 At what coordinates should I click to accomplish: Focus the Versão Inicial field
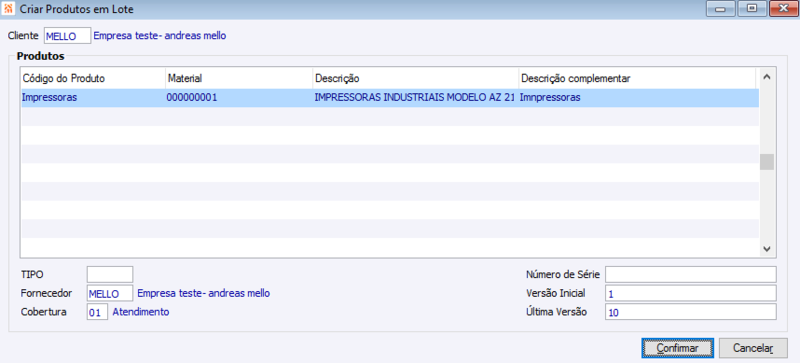point(691,294)
